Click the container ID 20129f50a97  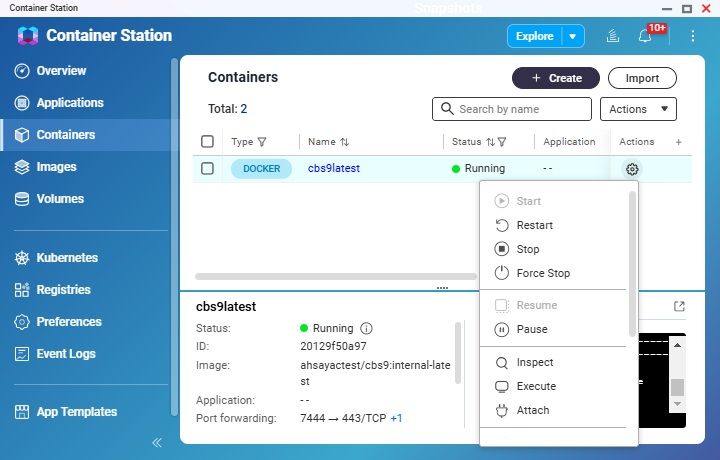pos(333,346)
